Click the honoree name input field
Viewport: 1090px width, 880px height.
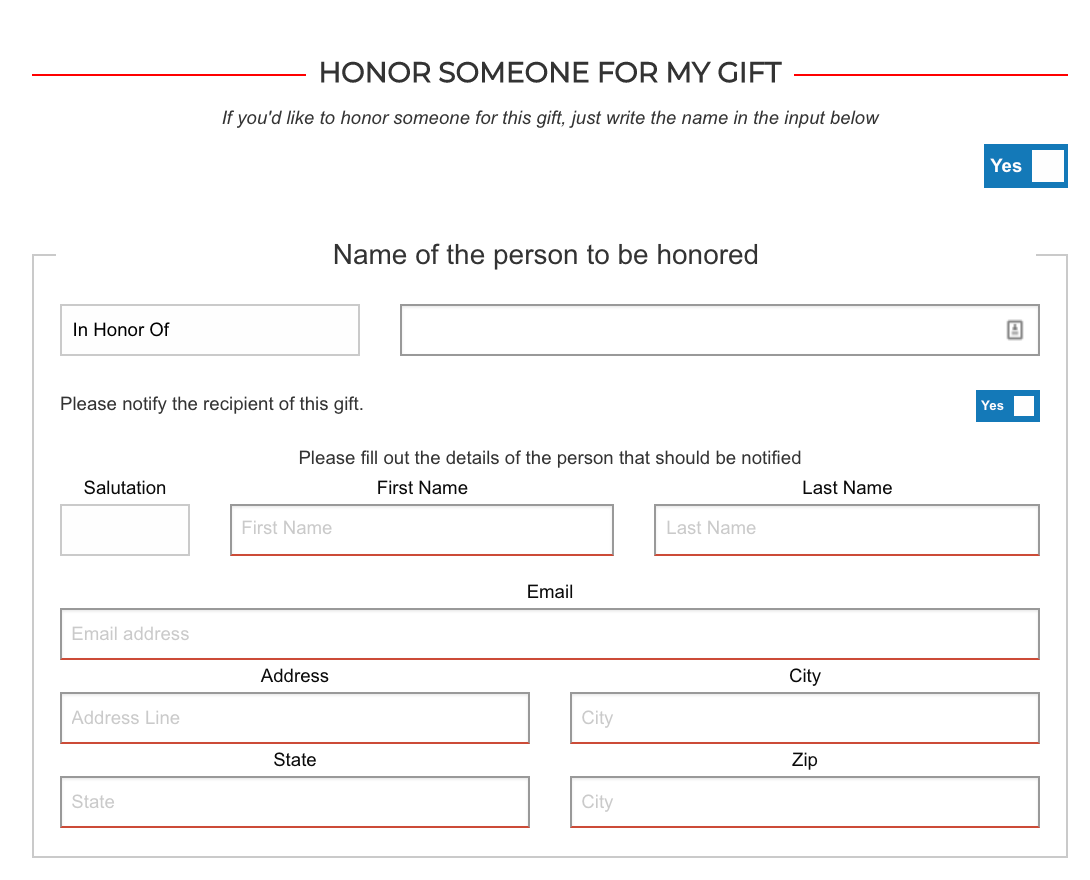tap(700, 330)
